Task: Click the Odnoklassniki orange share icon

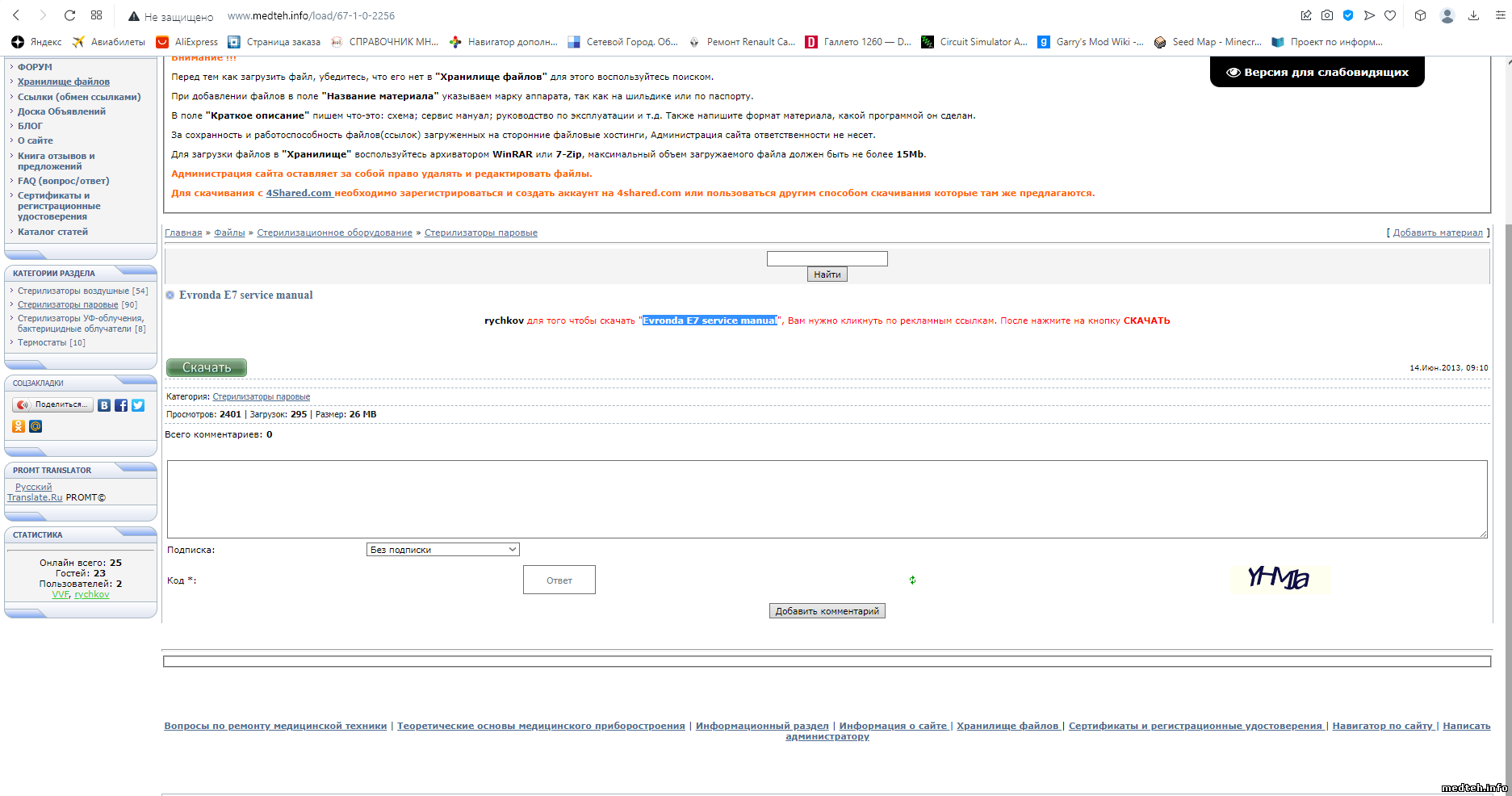Action: coord(19,426)
